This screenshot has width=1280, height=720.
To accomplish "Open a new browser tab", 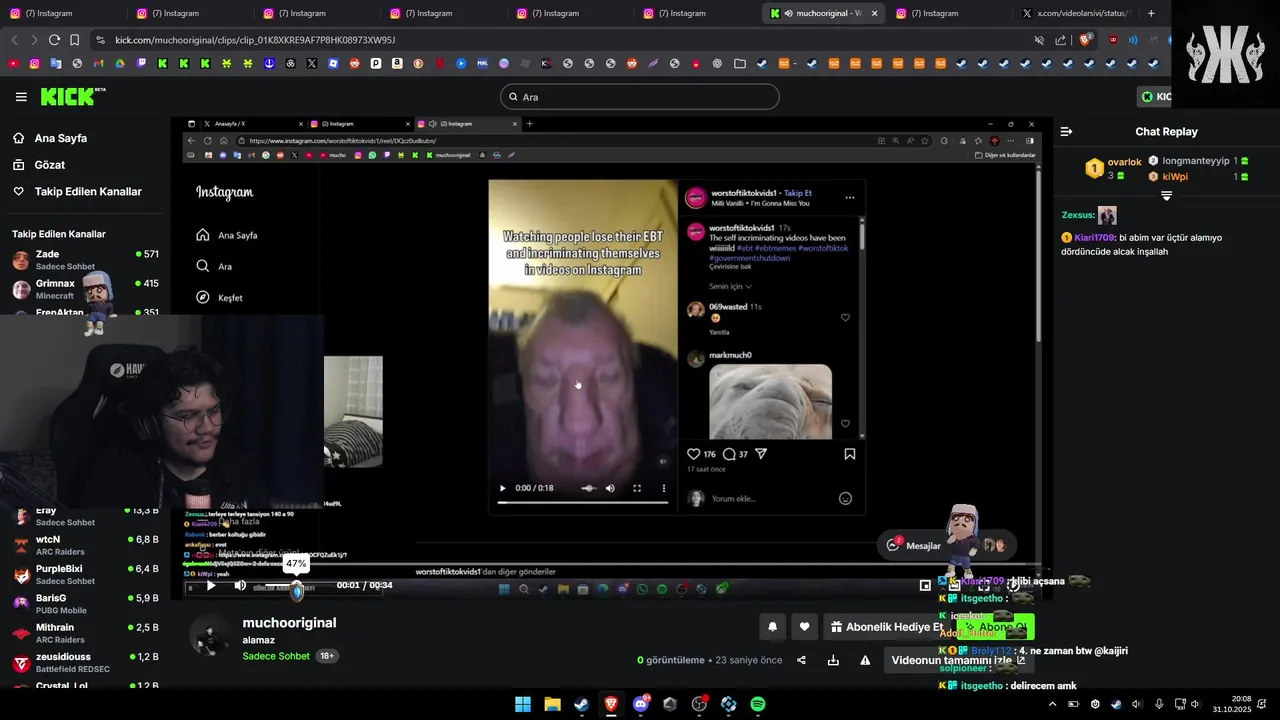I will 1151,13.
